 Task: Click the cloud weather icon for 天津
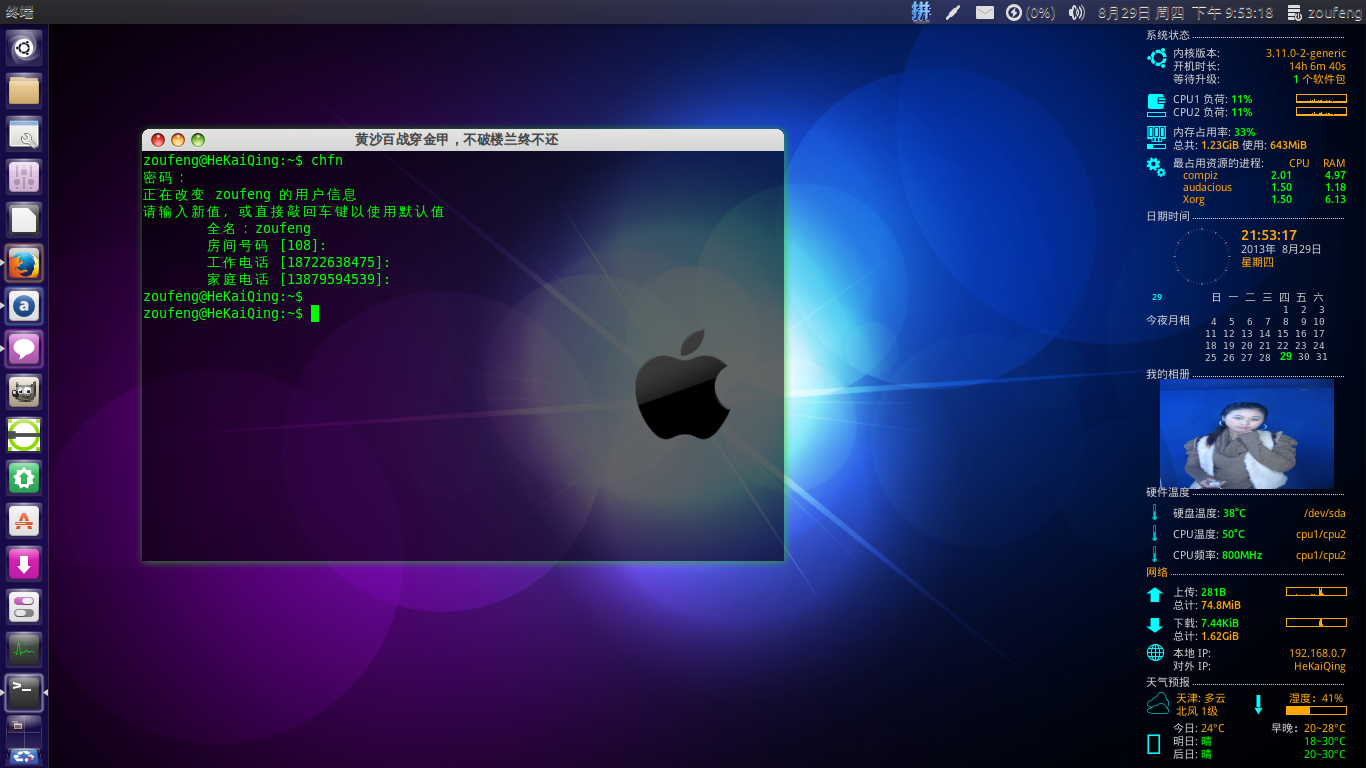point(1158,703)
